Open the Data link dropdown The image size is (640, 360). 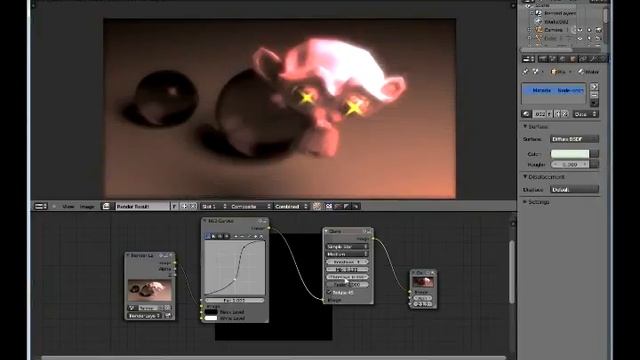pyautogui.click(x=586, y=114)
